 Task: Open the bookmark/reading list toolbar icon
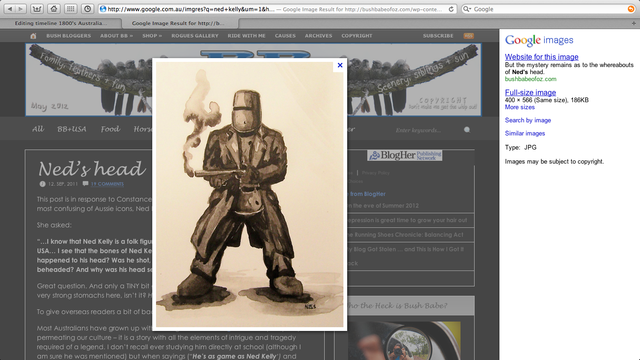[x=37, y=9]
